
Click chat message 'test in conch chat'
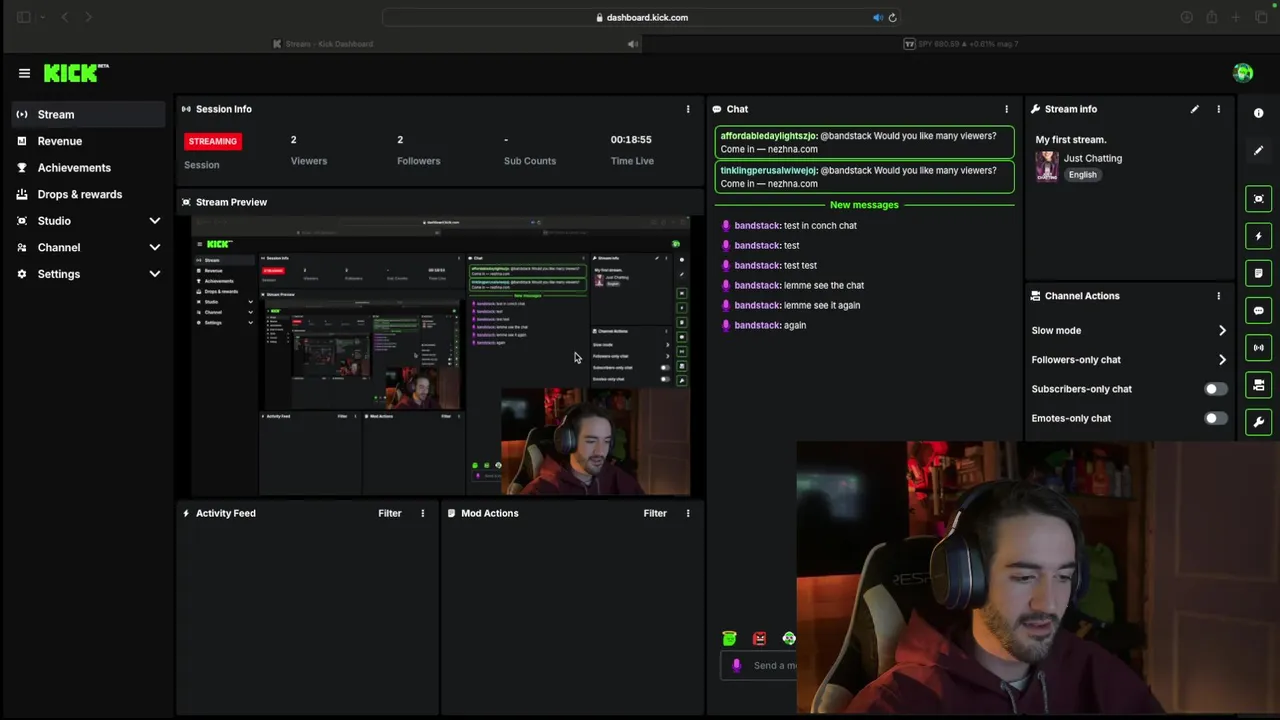coord(820,226)
